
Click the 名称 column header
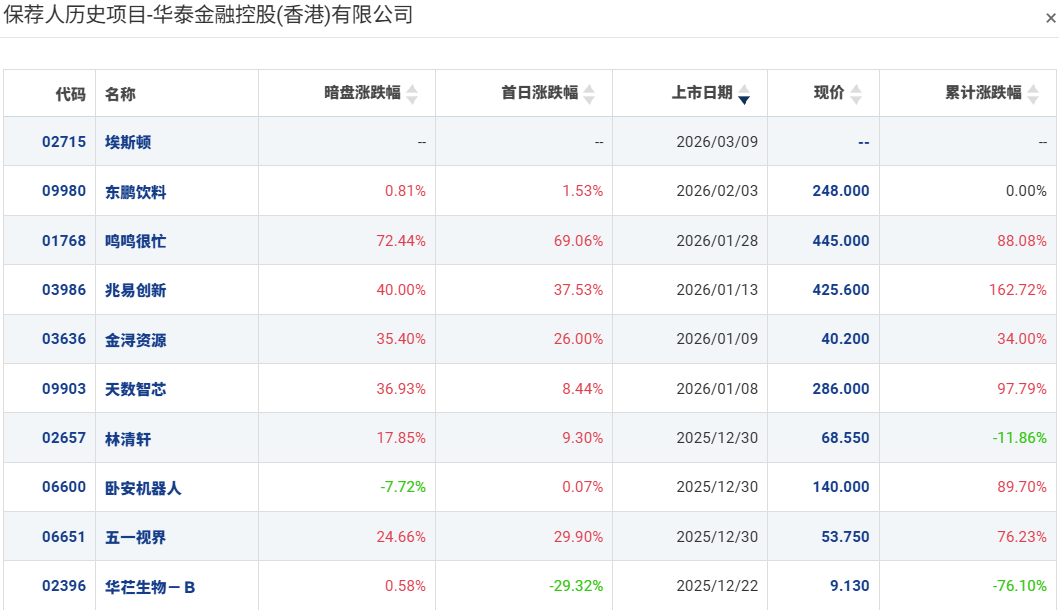(x=120, y=94)
